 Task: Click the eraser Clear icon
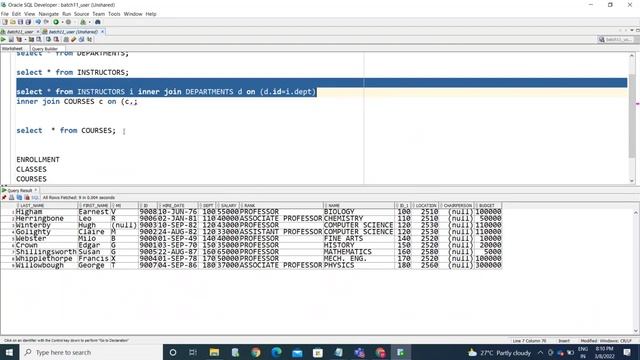click(73, 40)
